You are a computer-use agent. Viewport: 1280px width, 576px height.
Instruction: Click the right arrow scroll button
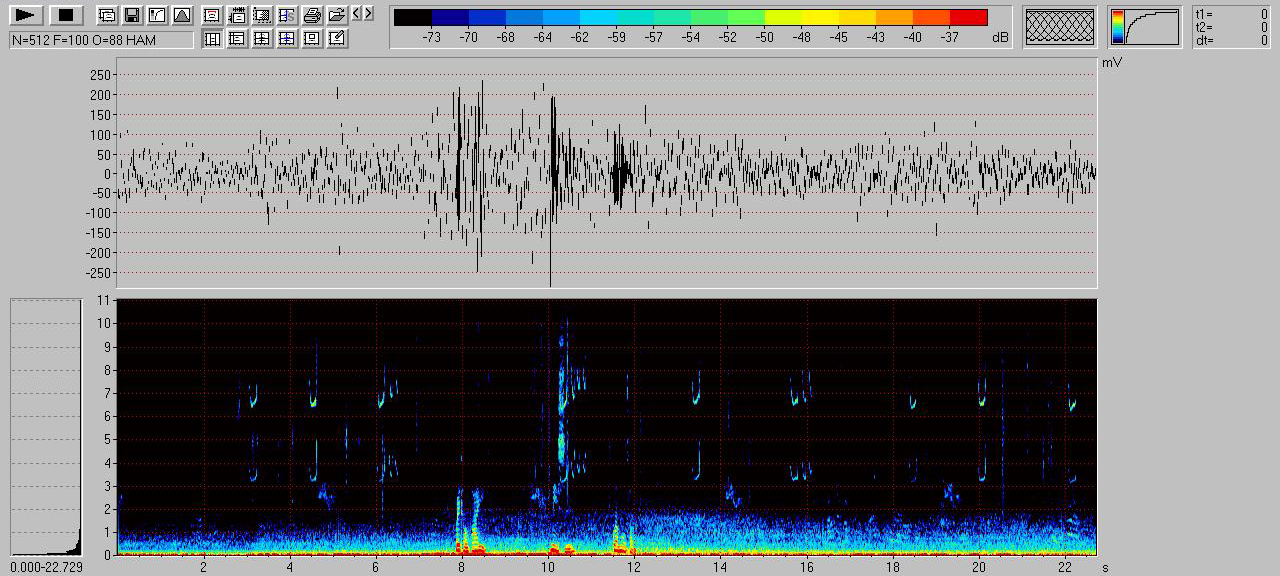point(369,13)
